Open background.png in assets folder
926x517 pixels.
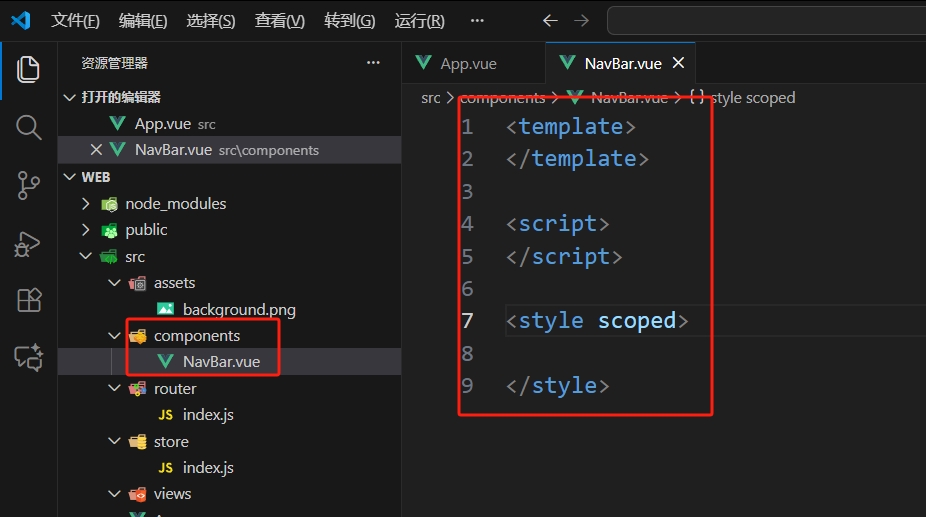pyautogui.click(x=239, y=310)
